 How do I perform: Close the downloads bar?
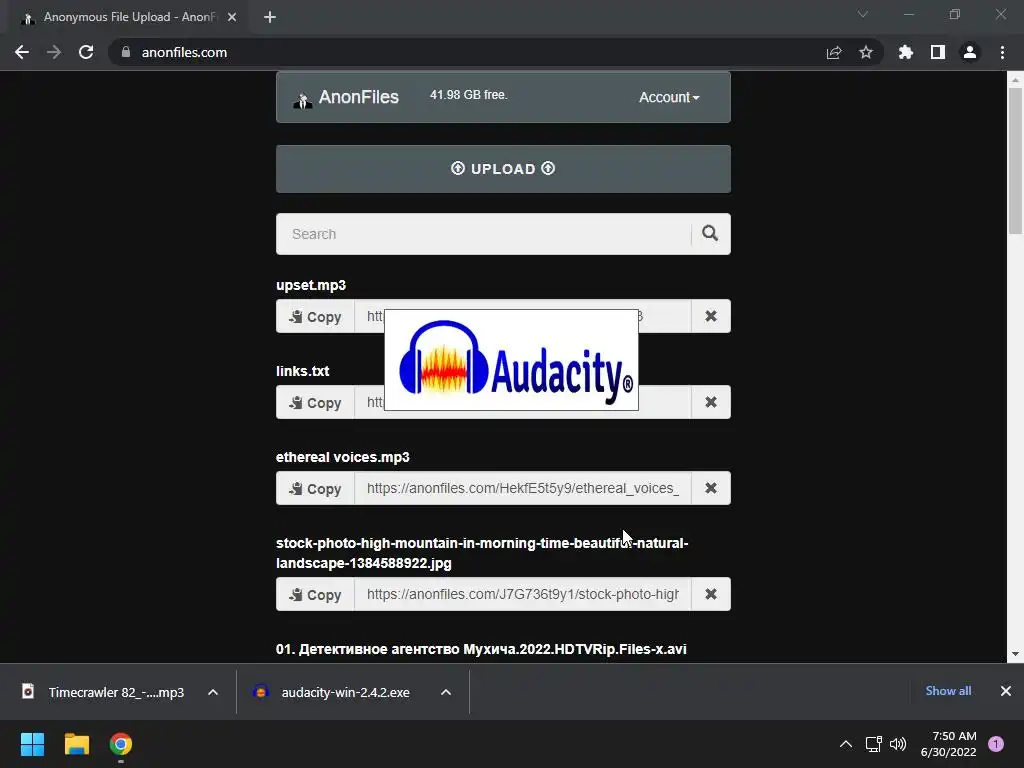point(1006,691)
